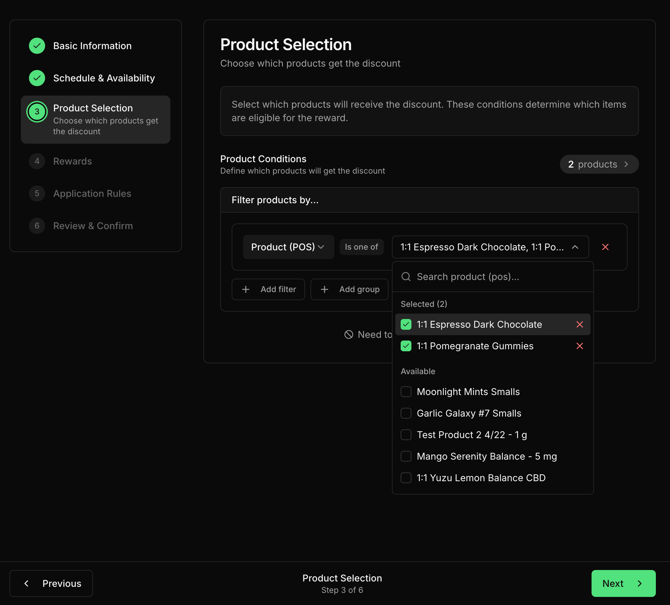Uncheck 1:1 Espresso Dark Chocolate checkbox
Screen dimensions: 670x605
(406, 324)
